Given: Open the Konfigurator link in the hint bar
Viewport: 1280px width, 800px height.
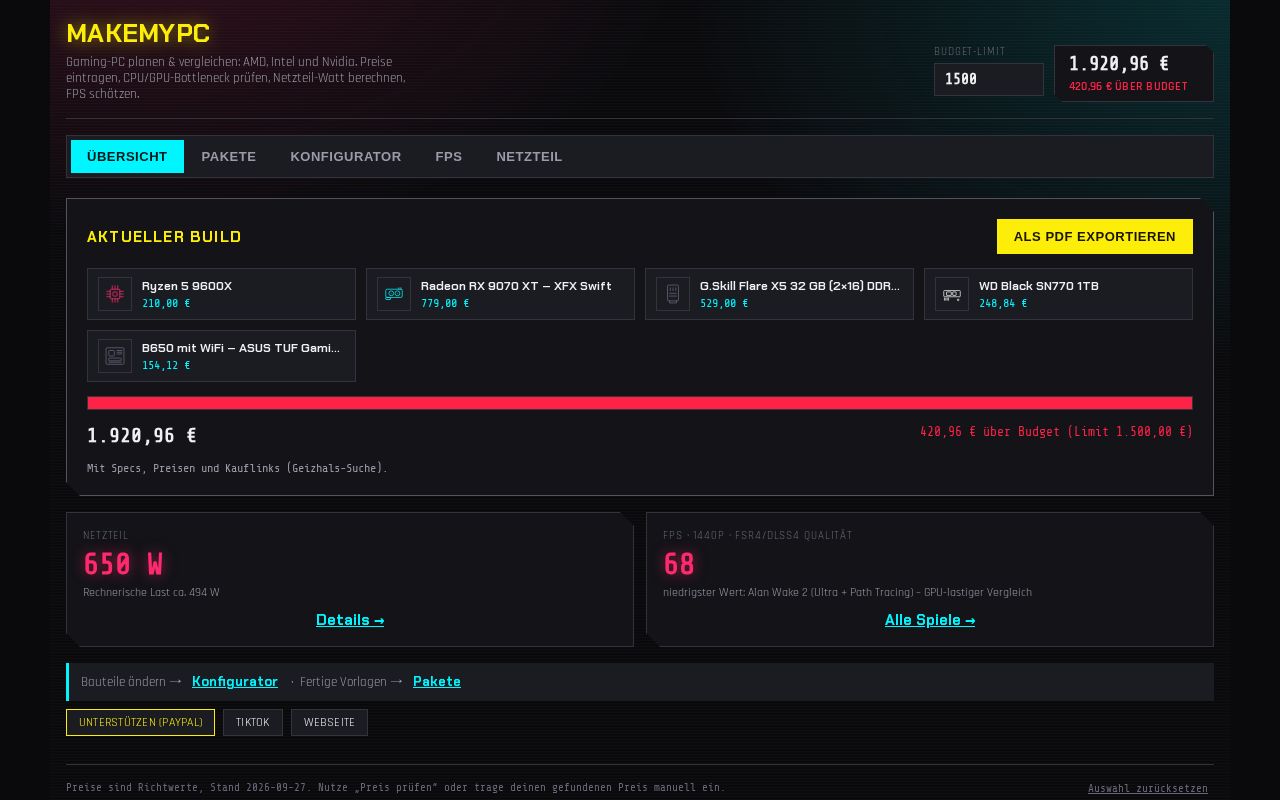Looking at the screenshot, I should point(235,682).
